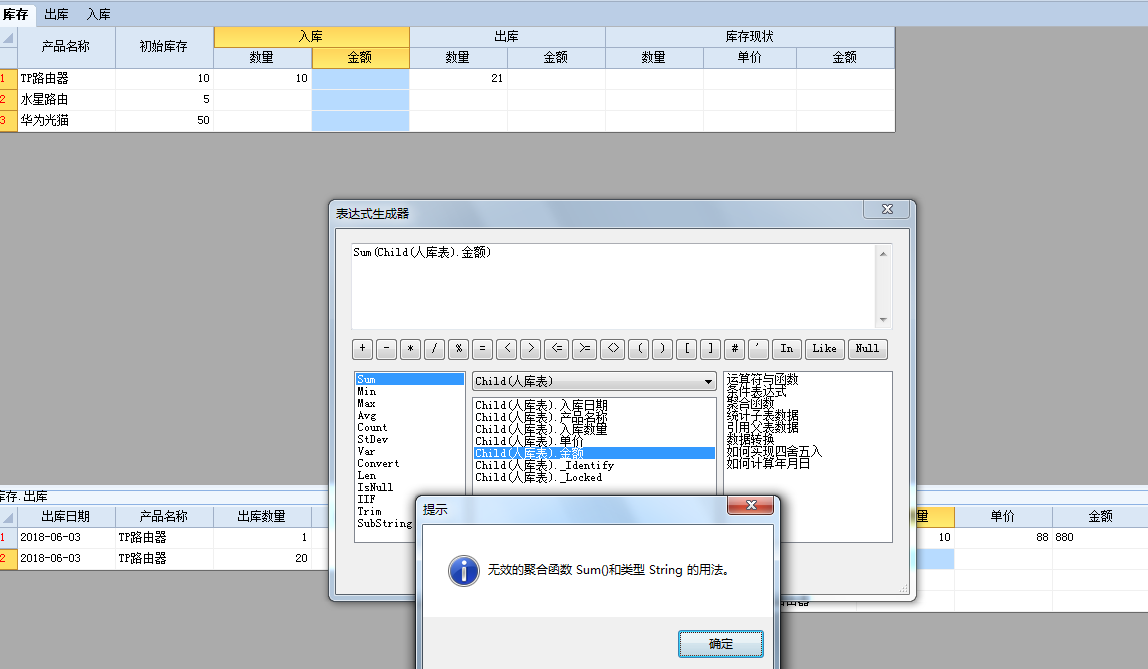Click into the expression text area
This screenshot has height=669, width=1148.
click(612, 285)
